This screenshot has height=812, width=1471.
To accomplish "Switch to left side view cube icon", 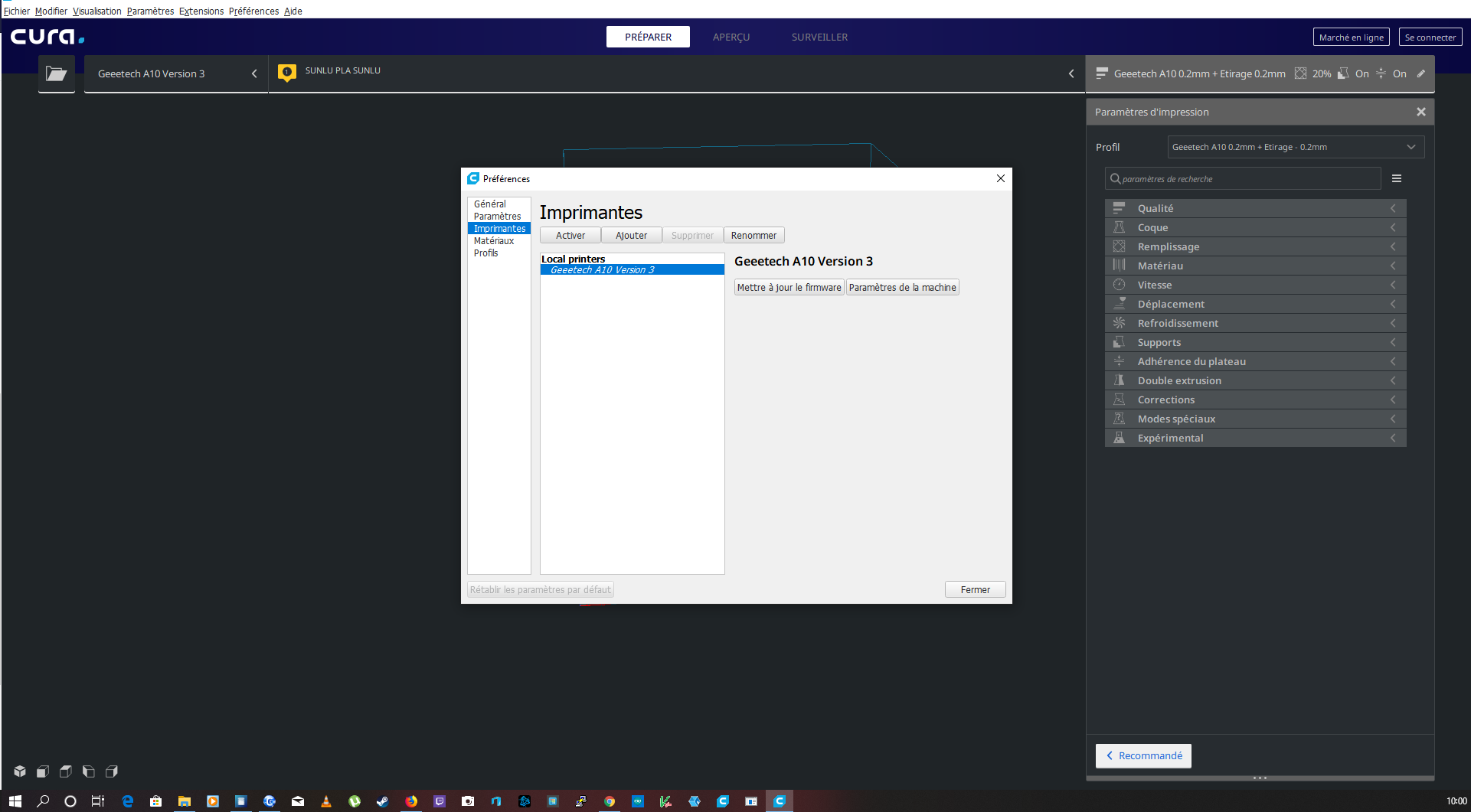I will [x=89, y=771].
